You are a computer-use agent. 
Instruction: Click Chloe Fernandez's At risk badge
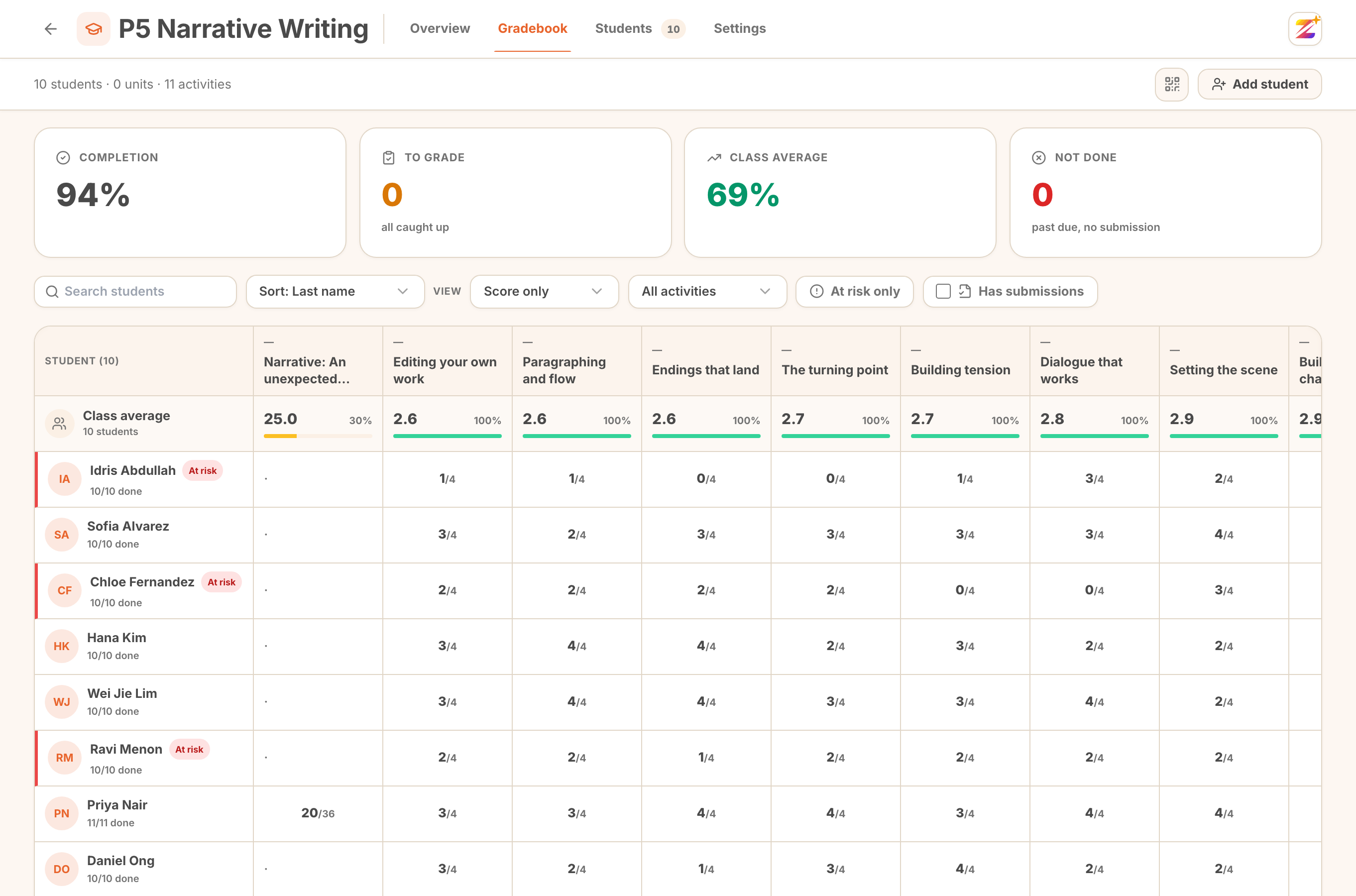coord(221,582)
